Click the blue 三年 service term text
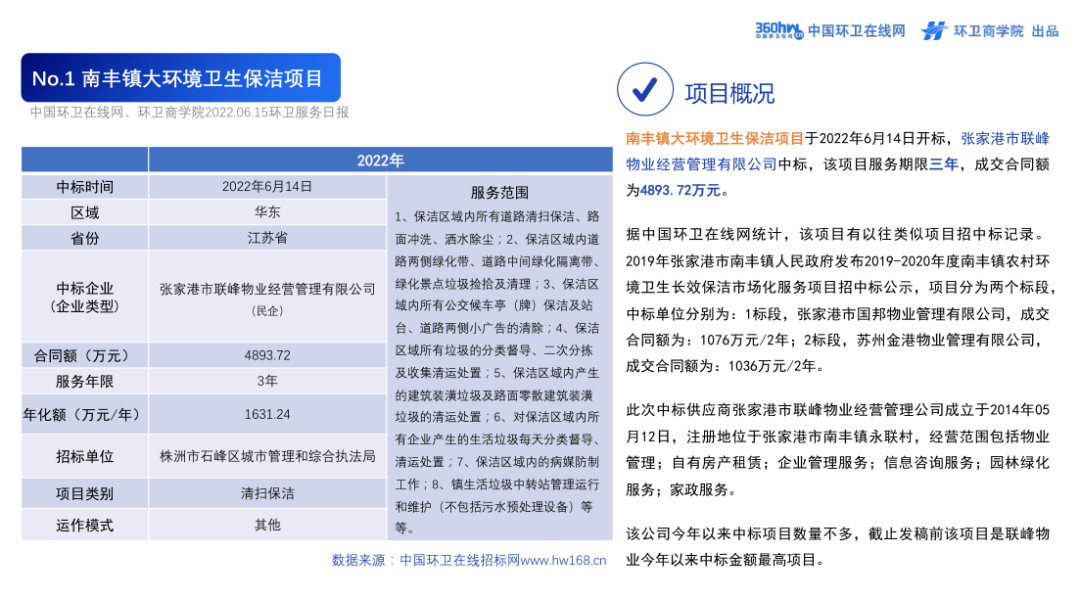The width and height of the screenshot is (1080, 599). (x=944, y=165)
